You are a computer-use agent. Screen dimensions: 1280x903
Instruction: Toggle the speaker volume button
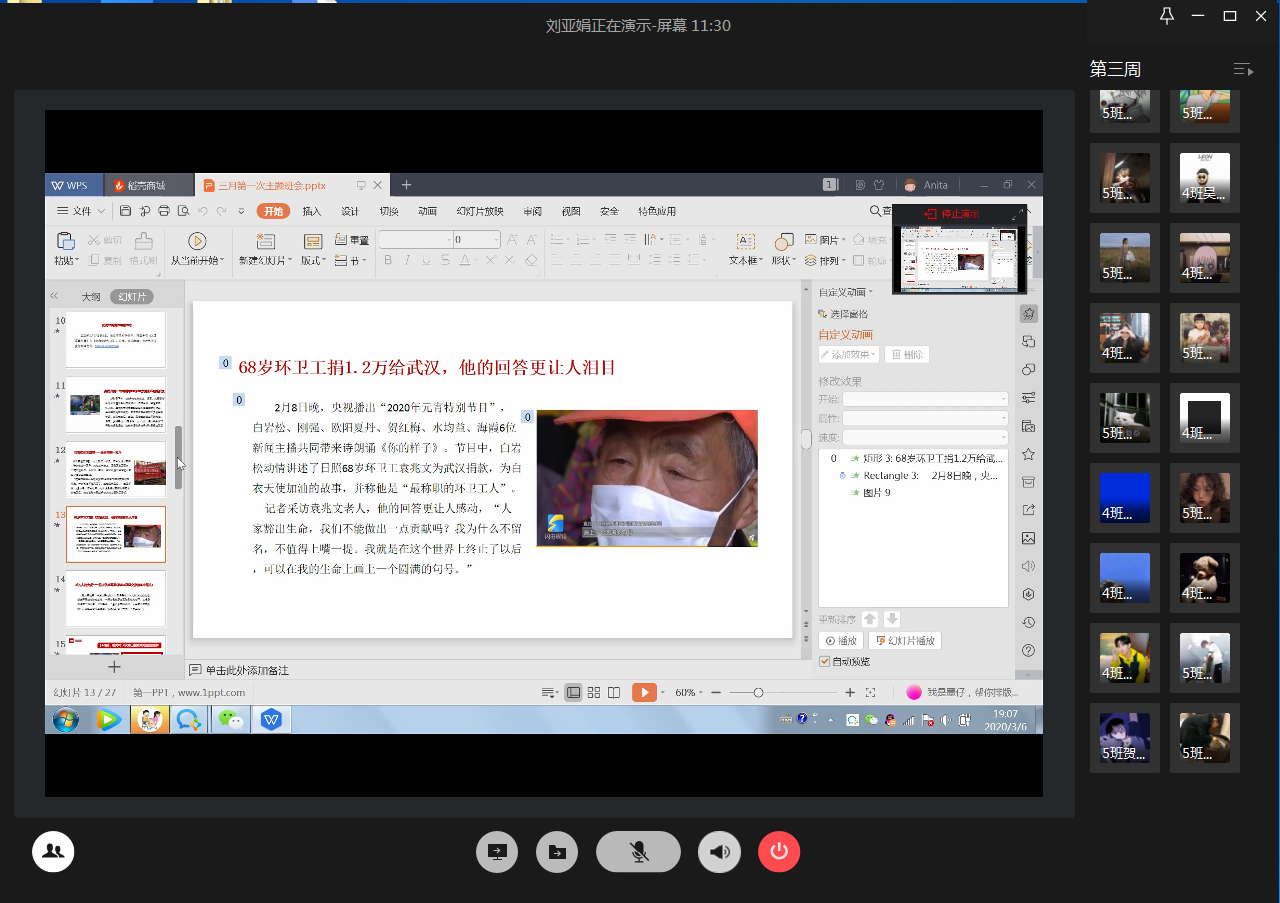click(719, 852)
